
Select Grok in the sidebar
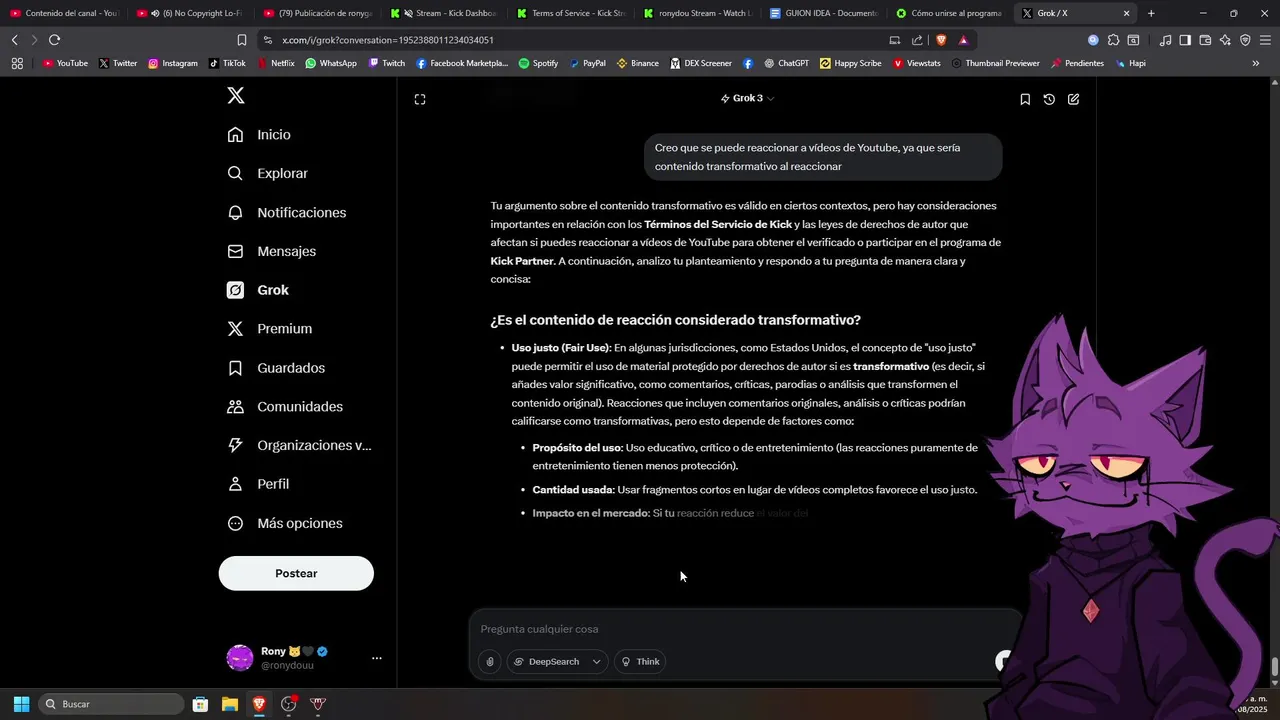(x=258, y=290)
